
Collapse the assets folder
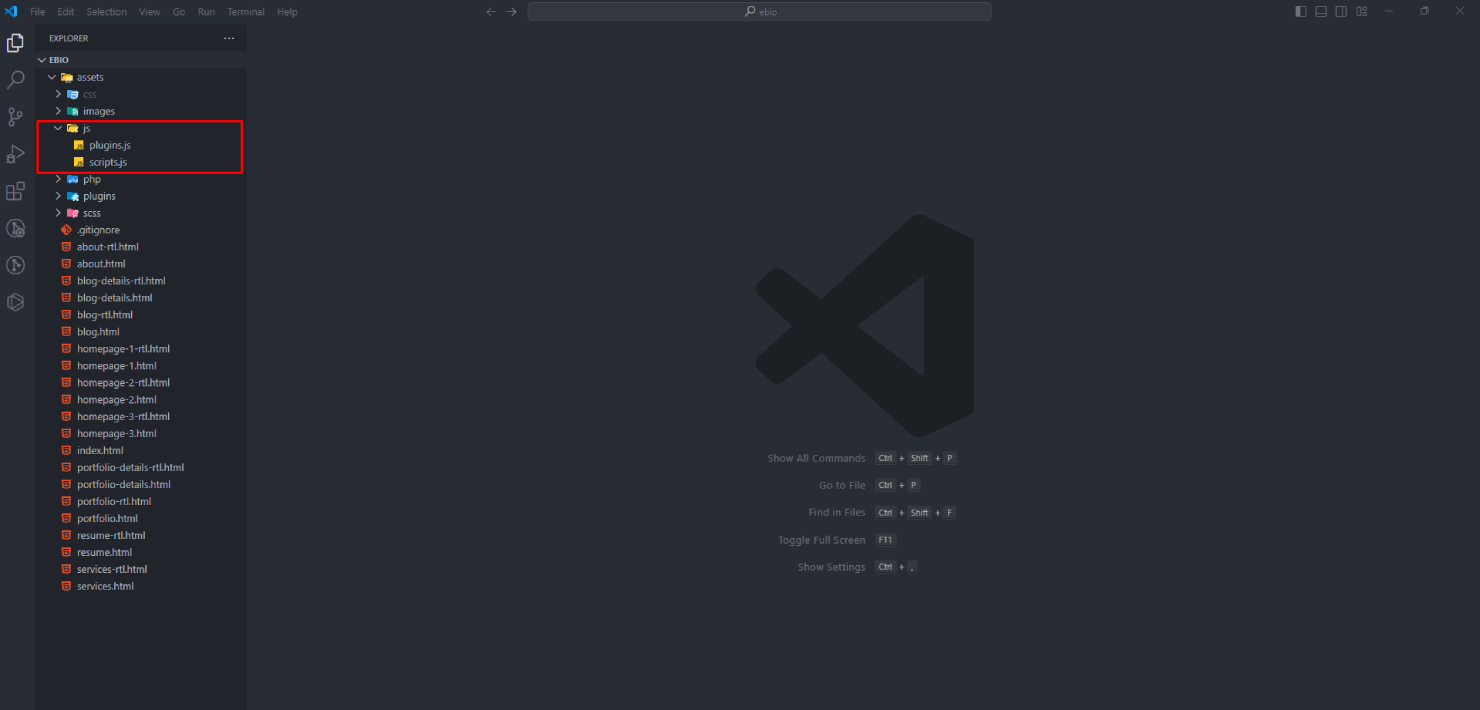140,77
